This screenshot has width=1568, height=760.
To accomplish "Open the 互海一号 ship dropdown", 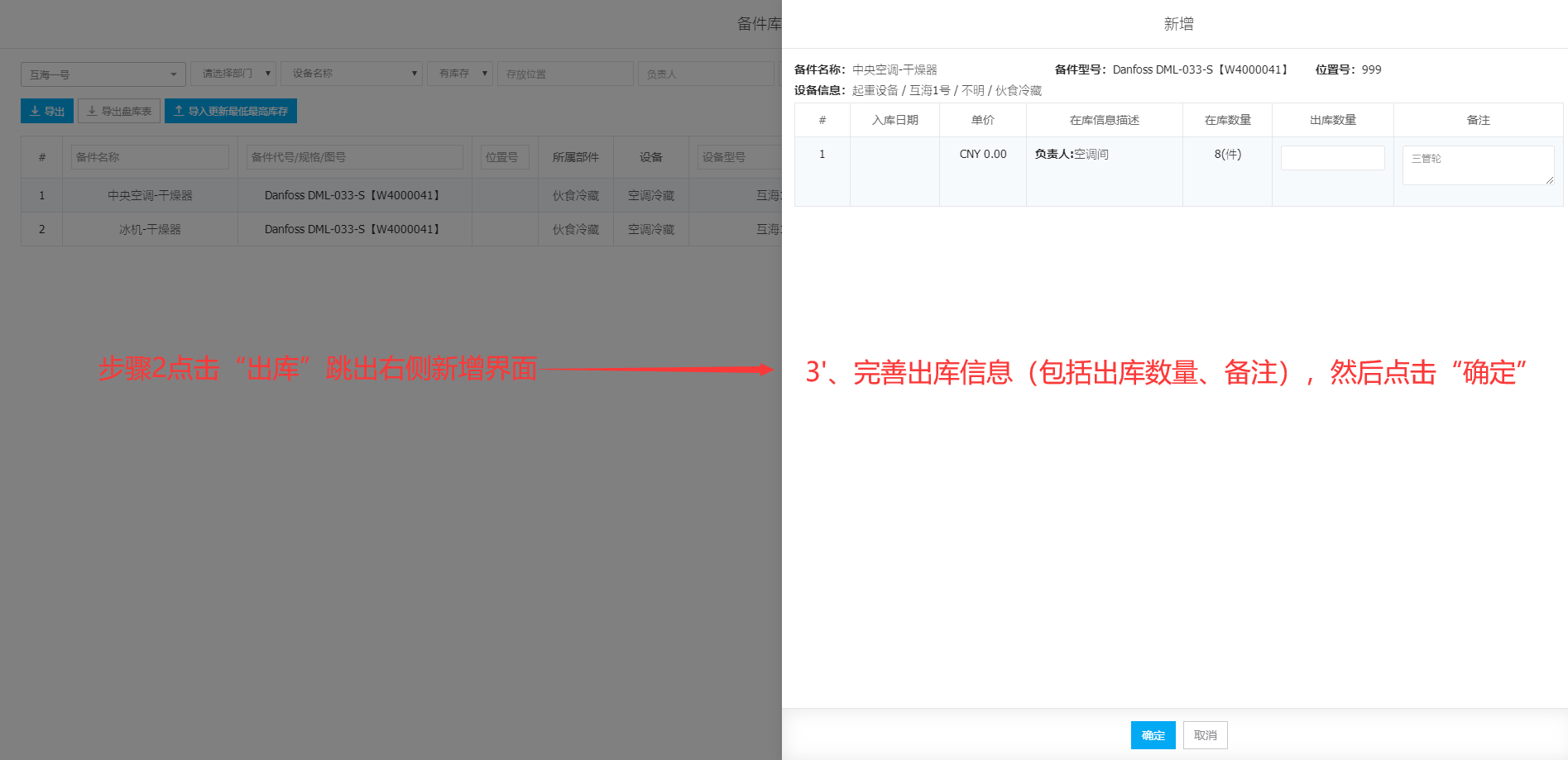I will coord(103,74).
